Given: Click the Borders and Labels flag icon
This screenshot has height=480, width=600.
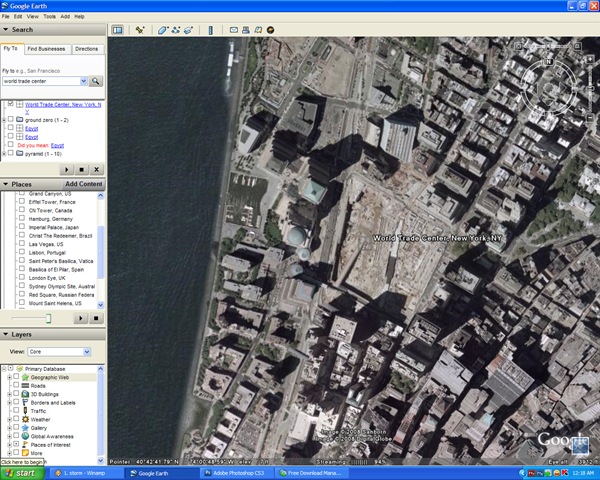Looking at the screenshot, I should click(25, 402).
